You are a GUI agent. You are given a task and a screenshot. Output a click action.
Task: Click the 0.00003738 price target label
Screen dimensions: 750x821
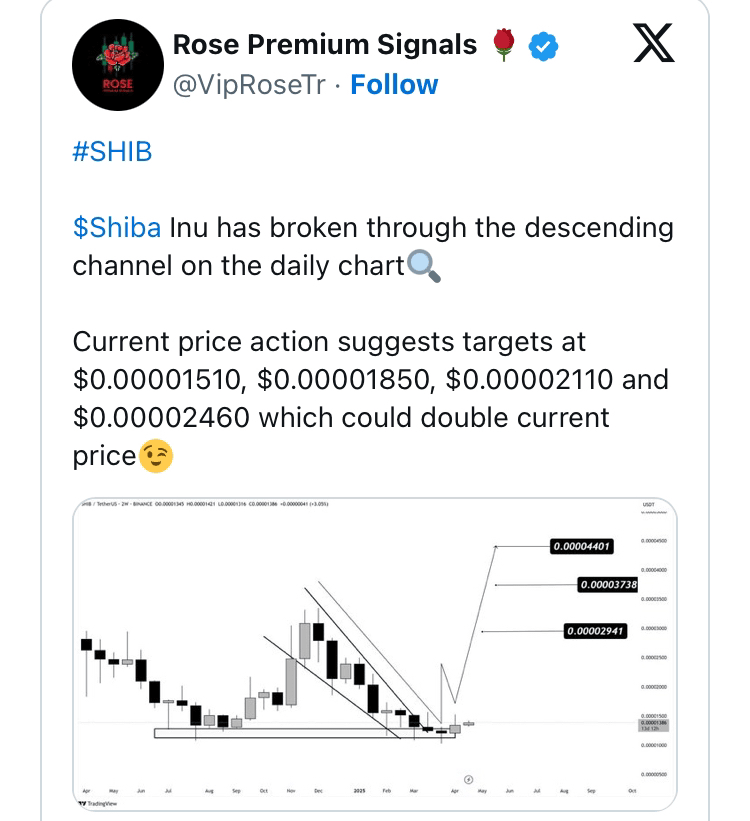pos(607,584)
